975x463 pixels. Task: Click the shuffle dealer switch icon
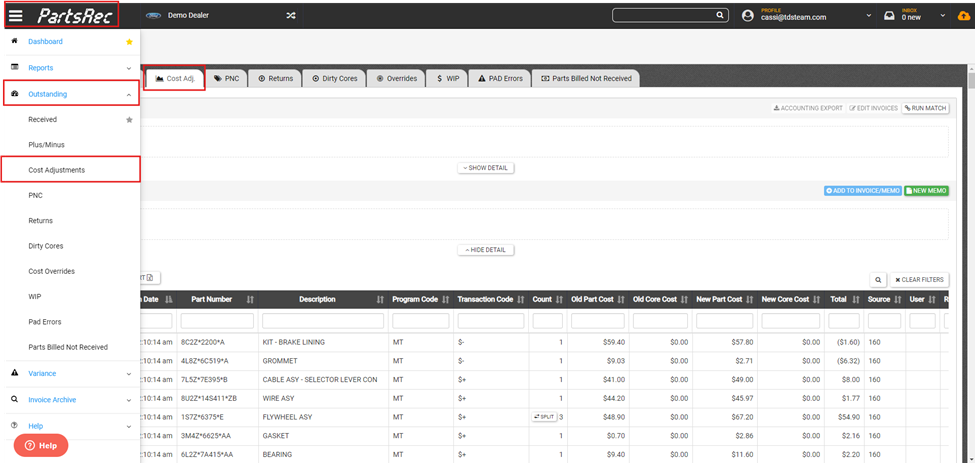(290, 16)
